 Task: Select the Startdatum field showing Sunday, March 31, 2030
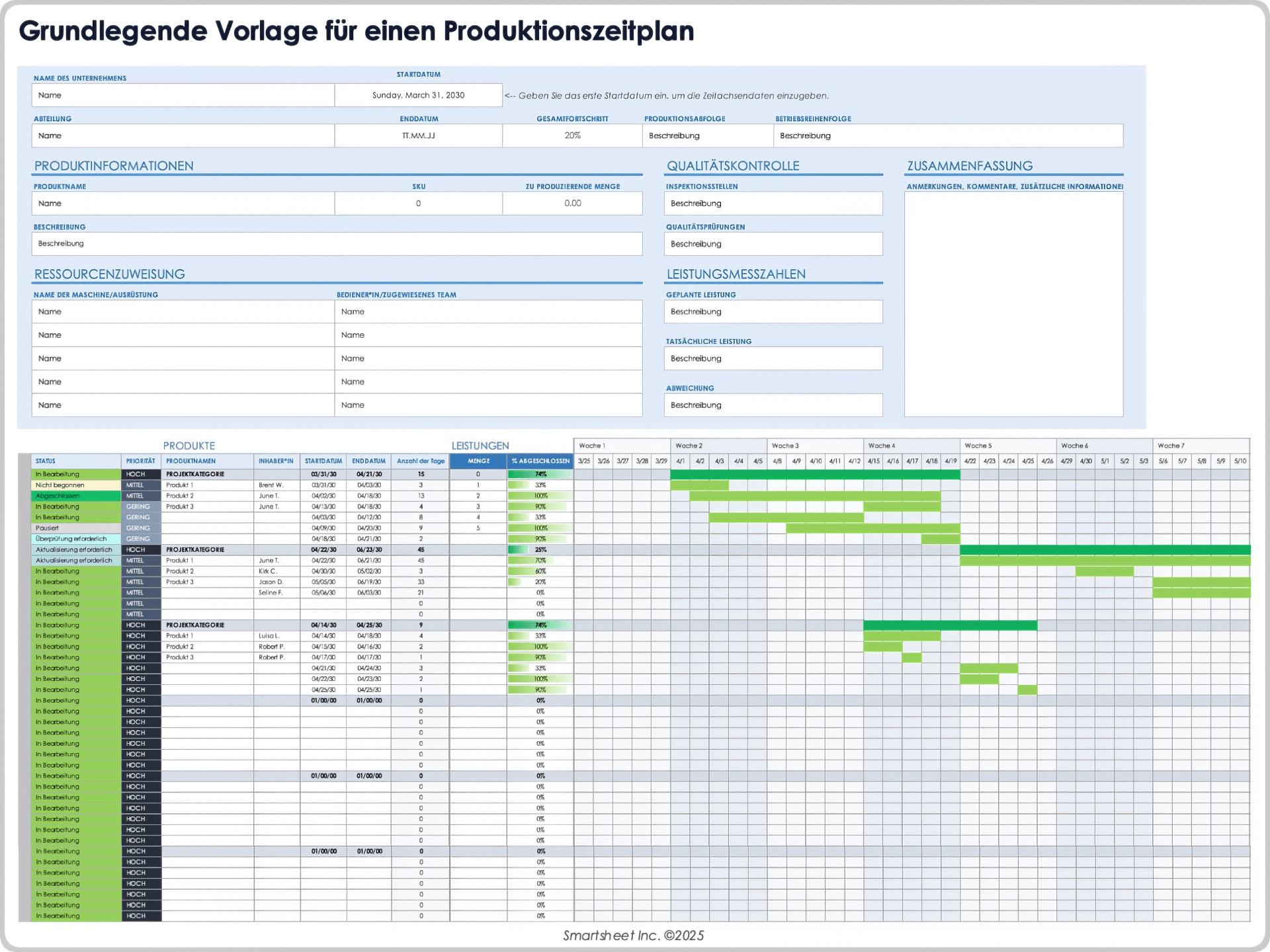click(x=418, y=95)
